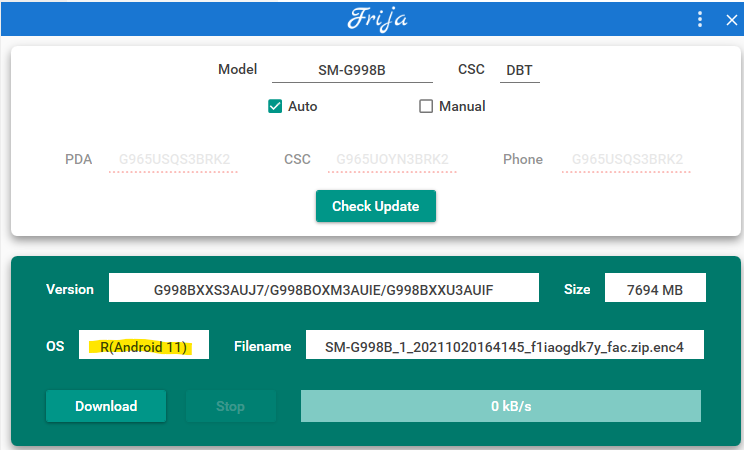The image size is (744, 450).
Task: Toggle the Auto checkbox
Action: point(275,106)
